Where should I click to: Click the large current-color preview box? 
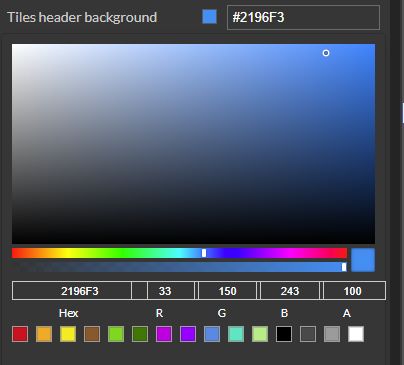[363, 260]
